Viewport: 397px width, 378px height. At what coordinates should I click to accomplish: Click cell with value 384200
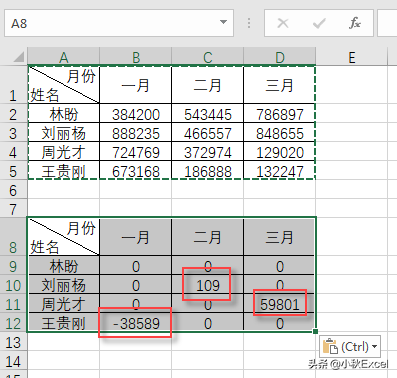pyautogui.click(x=136, y=113)
